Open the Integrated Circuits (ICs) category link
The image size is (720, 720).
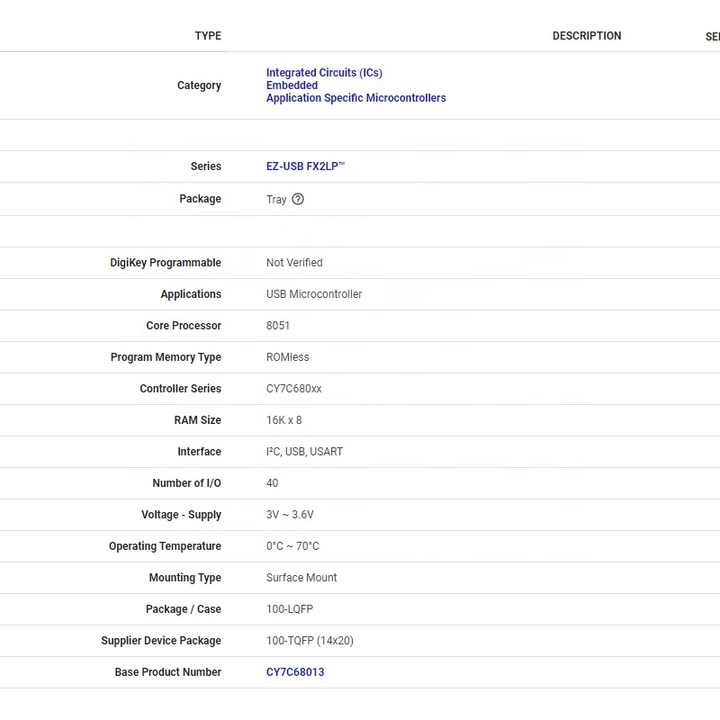point(324,73)
